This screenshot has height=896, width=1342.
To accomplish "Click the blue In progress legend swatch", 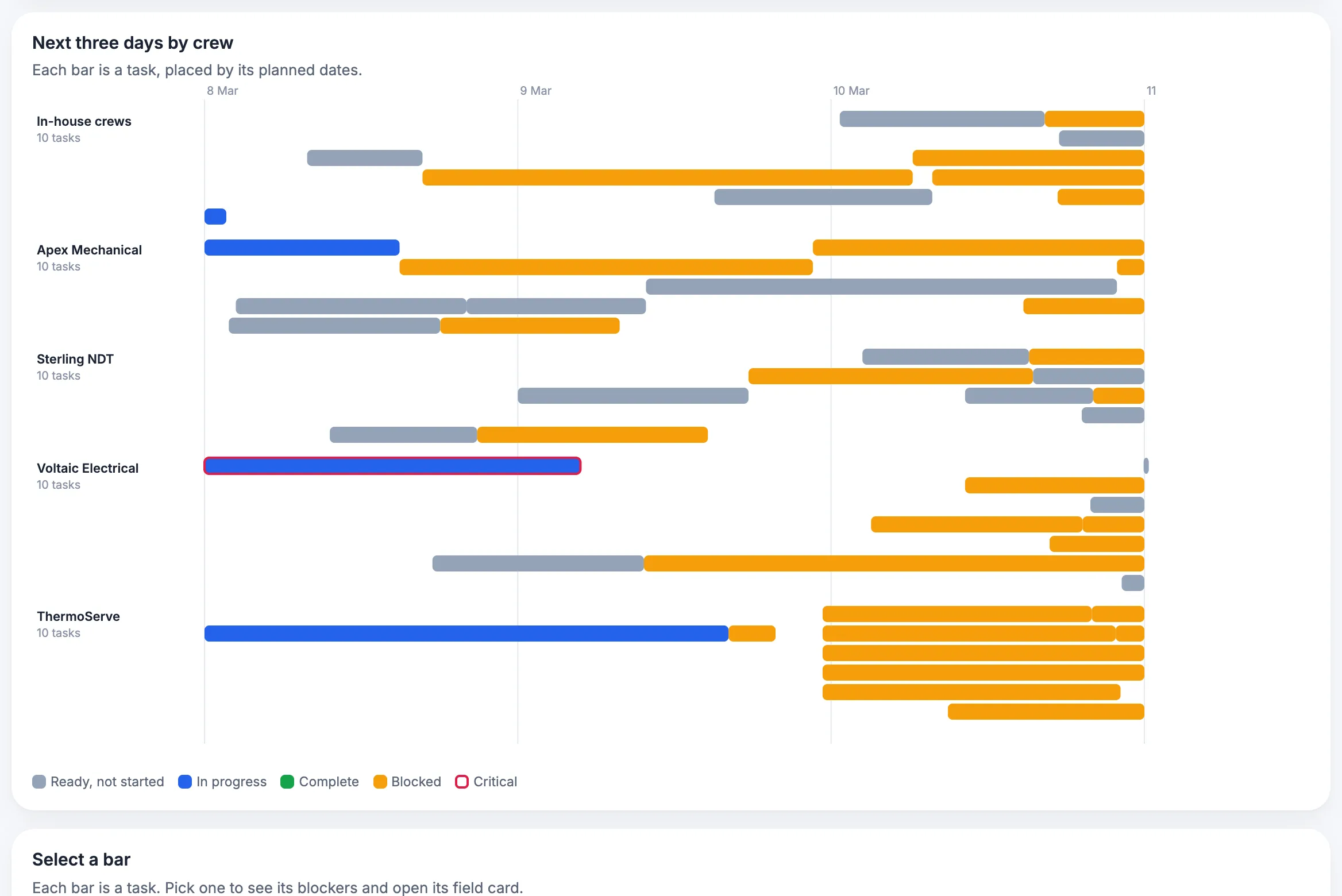I will [185, 782].
